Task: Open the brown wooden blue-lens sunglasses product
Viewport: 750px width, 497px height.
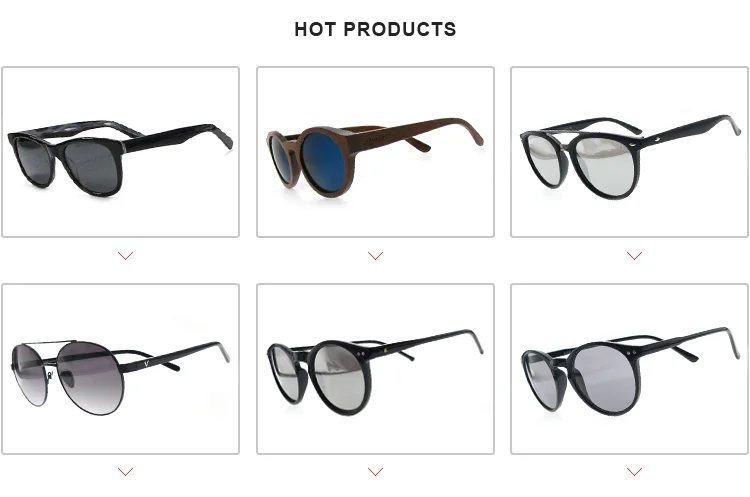Action: [375, 152]
